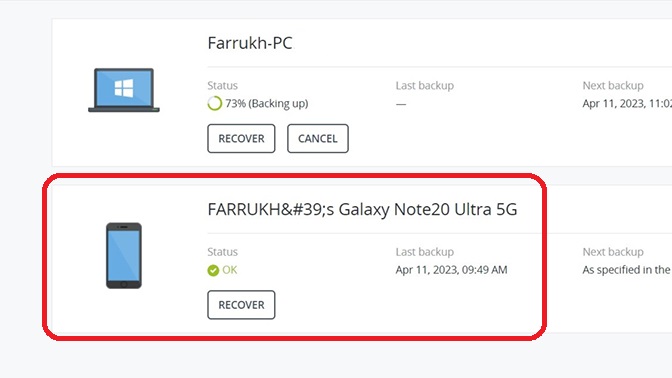Click the Farrukh-PC empty last backup dash
Screen dimensions: 672x378
point(401,104)
